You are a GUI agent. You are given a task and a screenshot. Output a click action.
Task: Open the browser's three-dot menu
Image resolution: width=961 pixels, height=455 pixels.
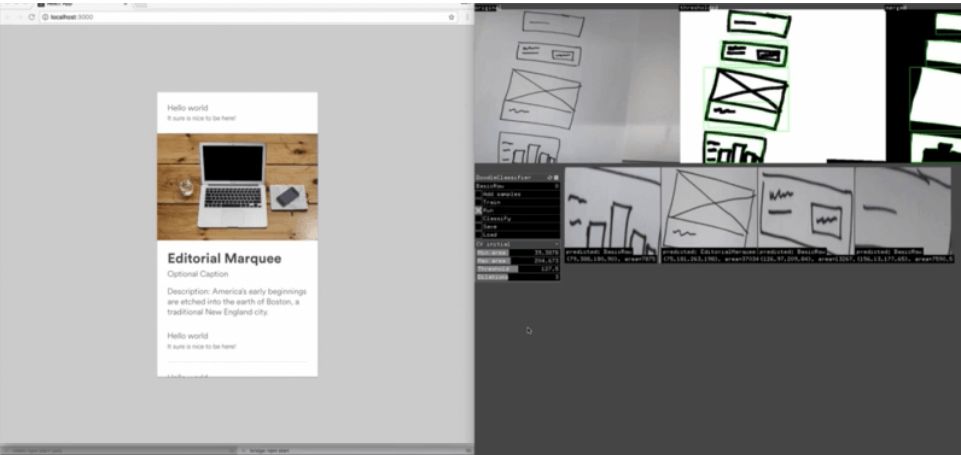click(x=467, y=17)
